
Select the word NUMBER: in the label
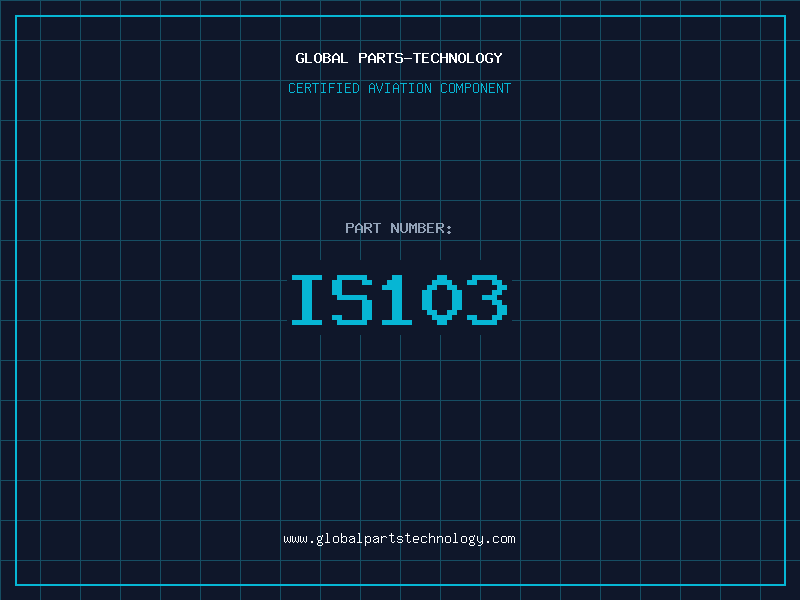[x=421, y=228]
